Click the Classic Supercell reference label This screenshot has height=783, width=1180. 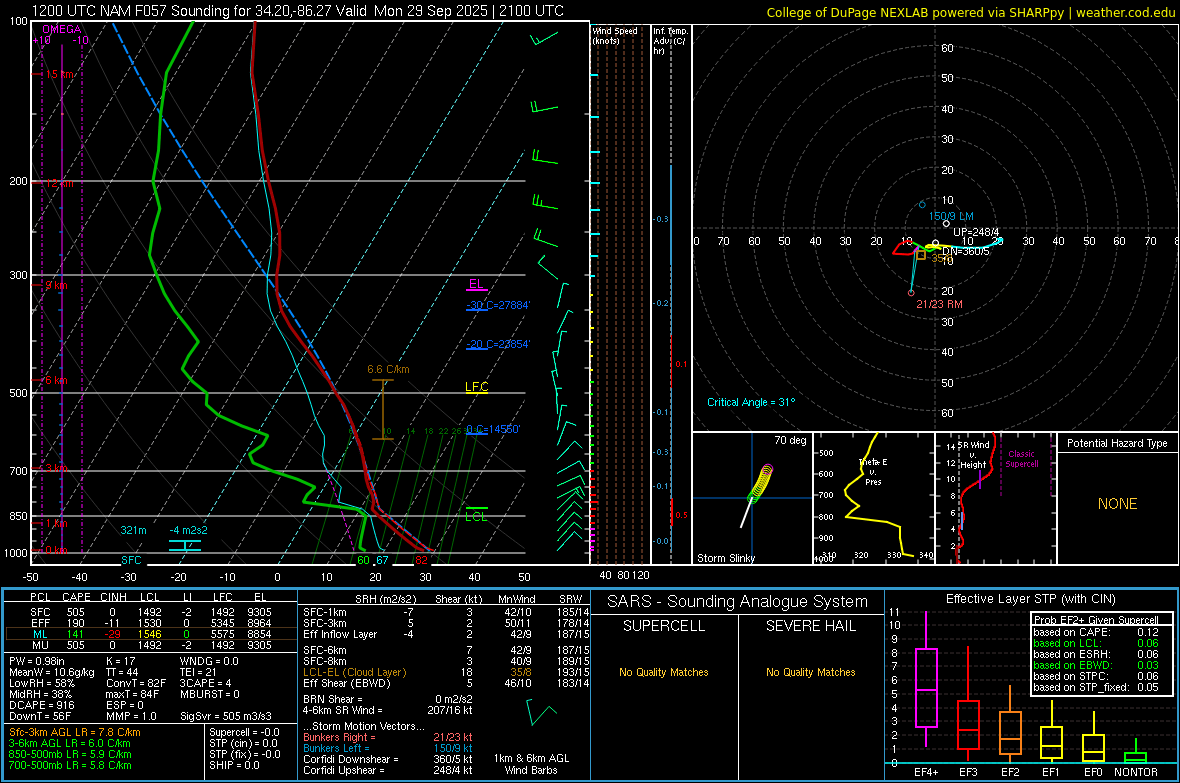tap(1022, 459)
